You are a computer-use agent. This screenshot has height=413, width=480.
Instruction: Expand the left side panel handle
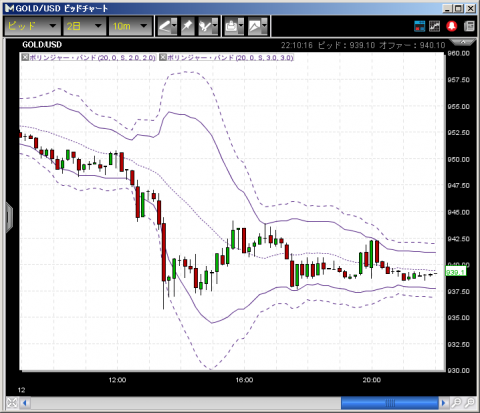point(9,217)
